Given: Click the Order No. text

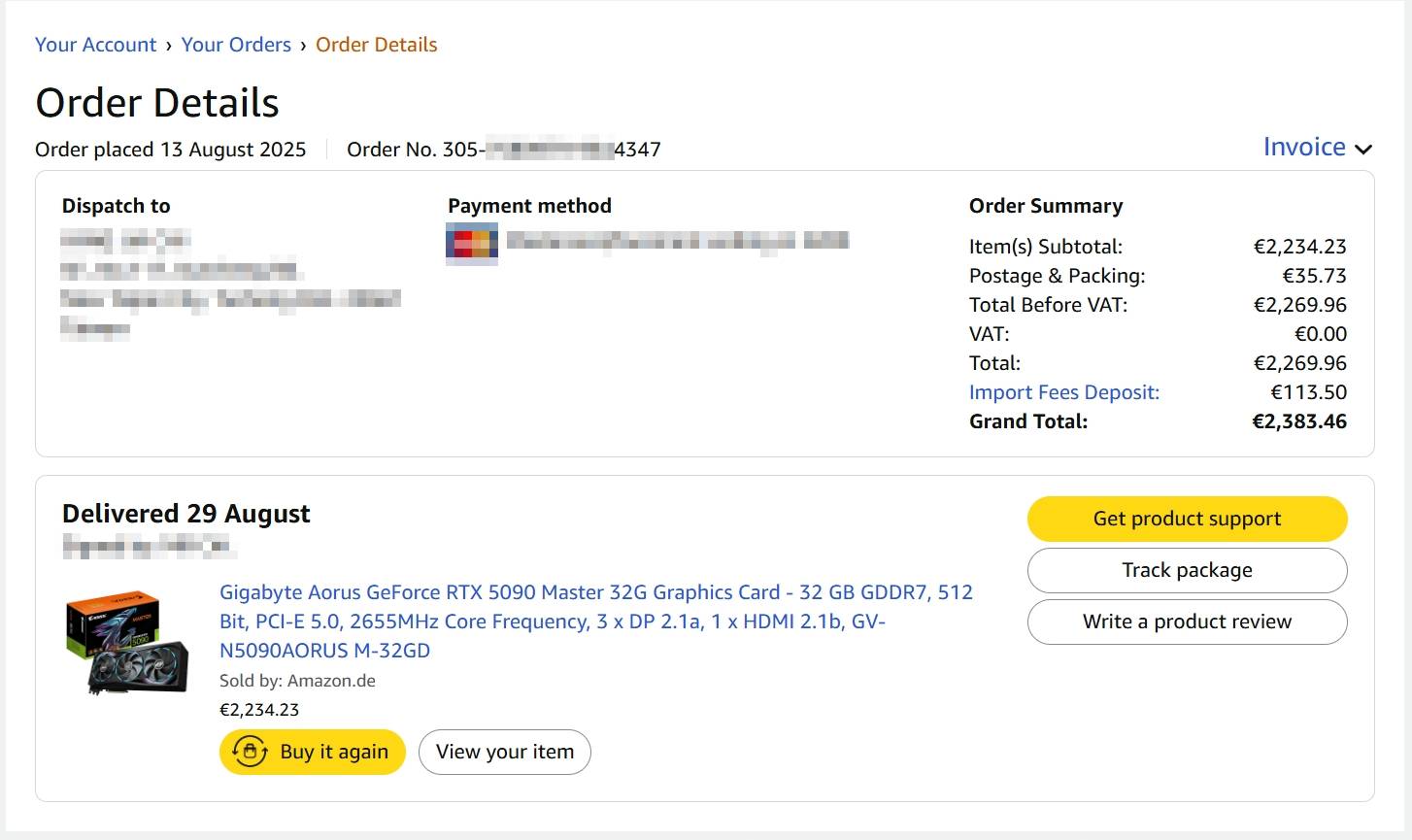Looking at the screenshot, I should coord(503,150).
